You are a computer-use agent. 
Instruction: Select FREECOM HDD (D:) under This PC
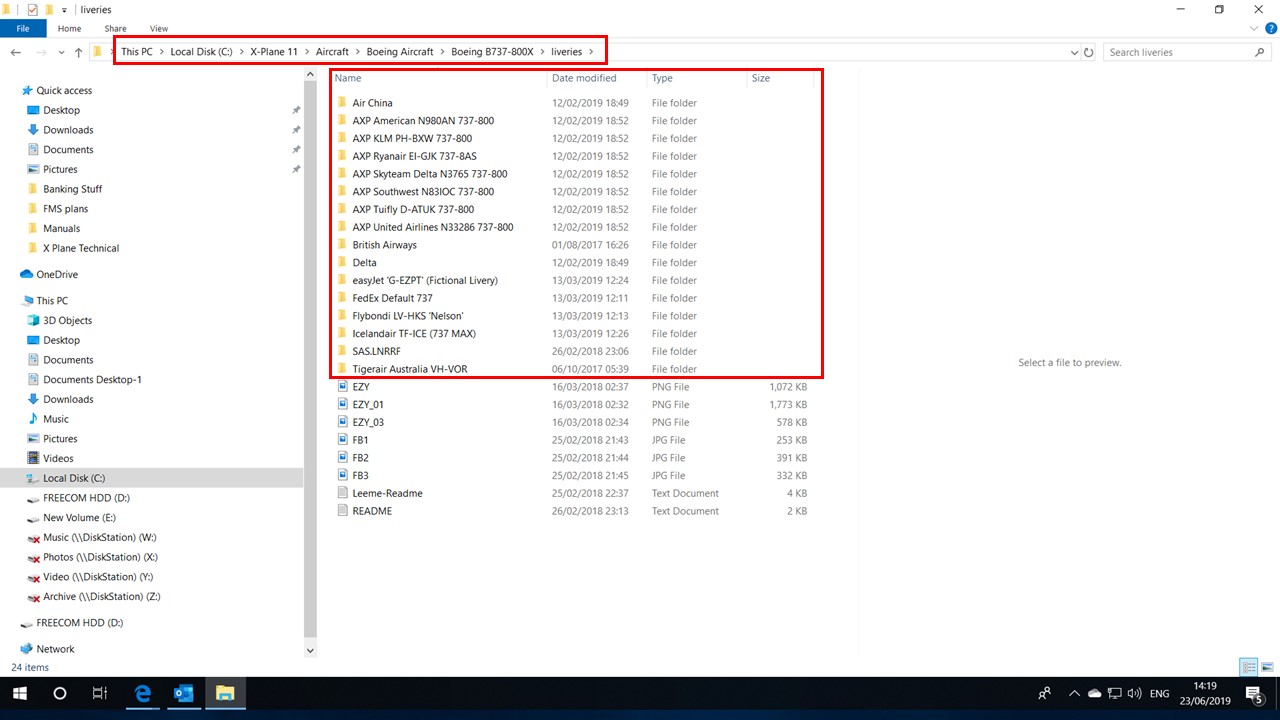click(86, 498)
